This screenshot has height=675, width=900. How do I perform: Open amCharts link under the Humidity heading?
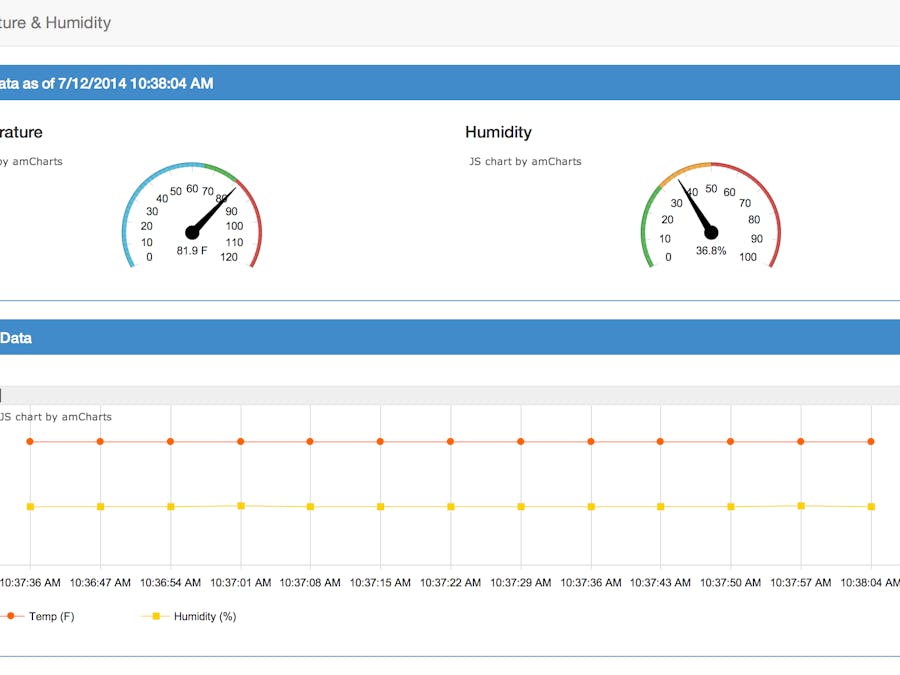coord(525,161)
